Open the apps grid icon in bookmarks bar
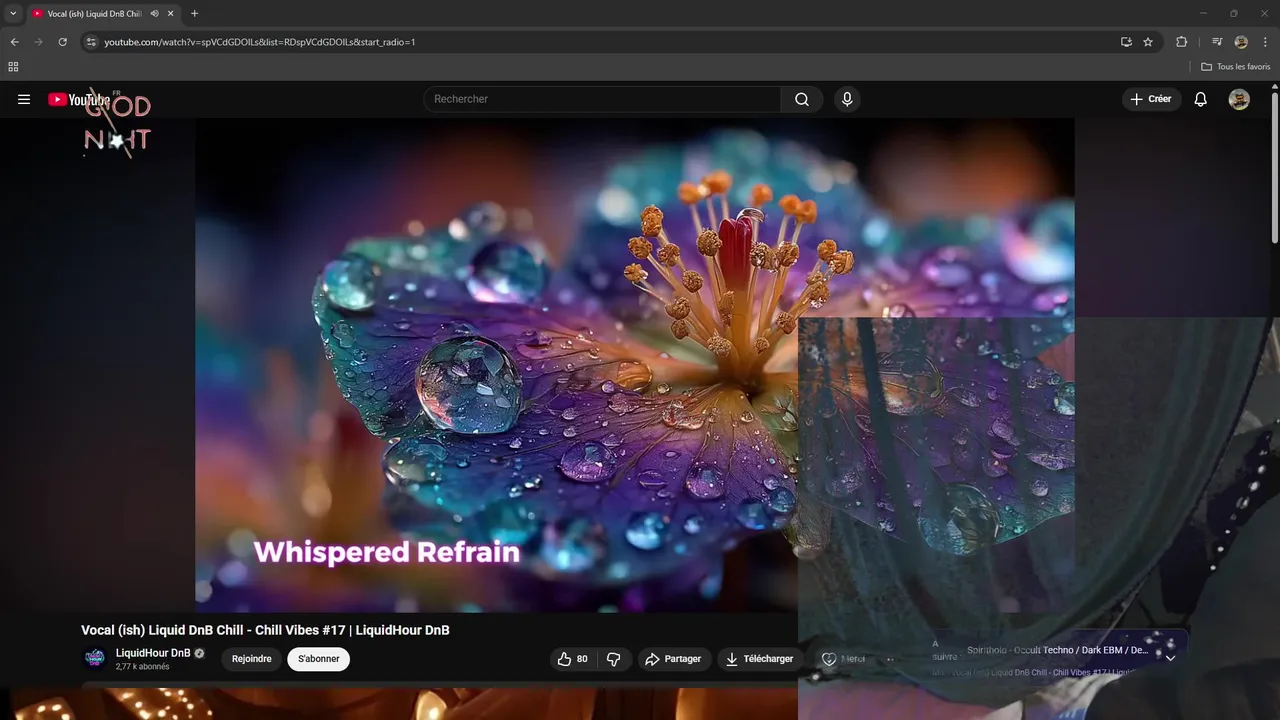The width and height of the screenshot is (1280, 720). pyautogui.click(x=13, y=67)
